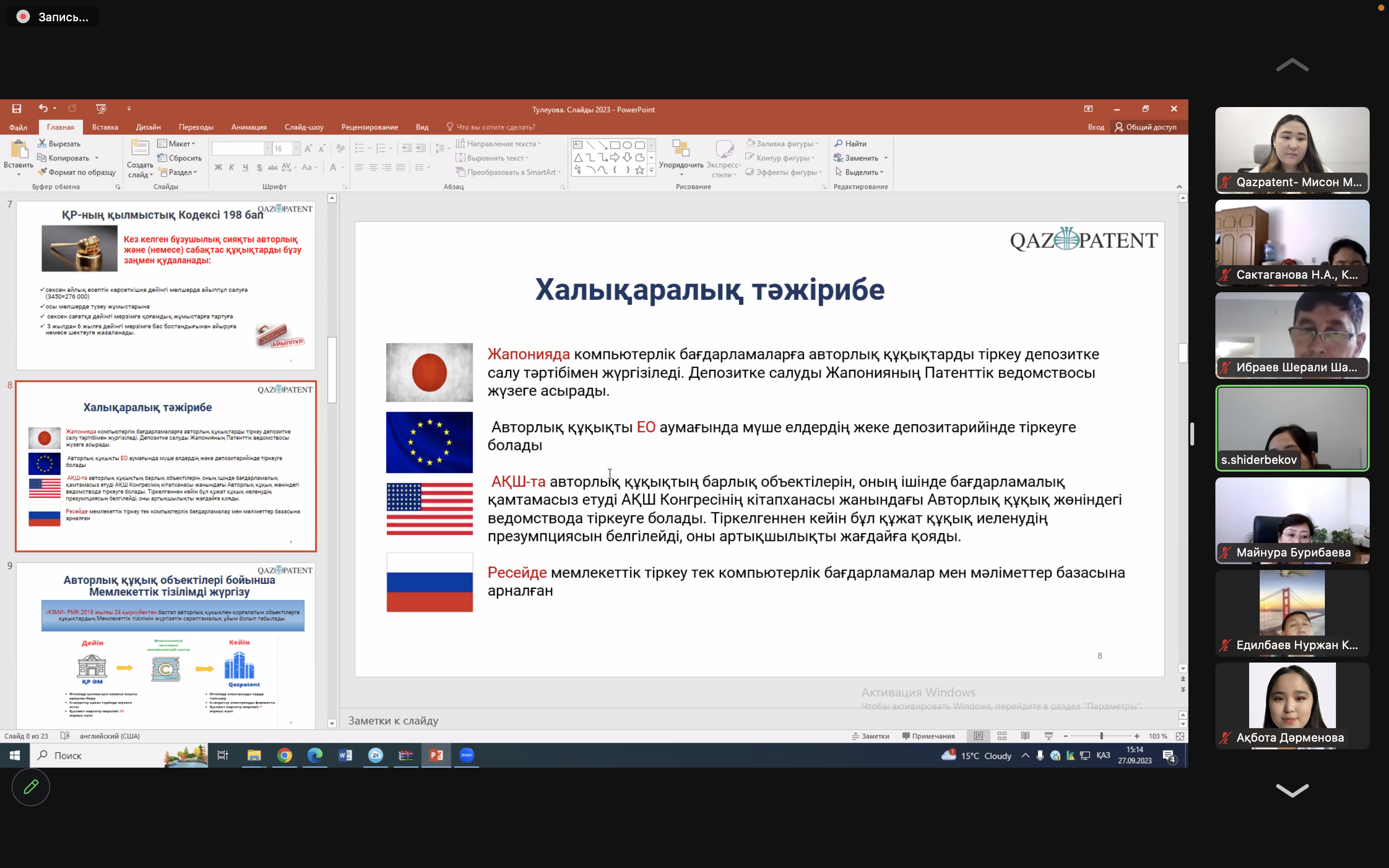Click the Формат по образцу format painter
This screenshot has height=868, width=1389.
tap(77, 172)
